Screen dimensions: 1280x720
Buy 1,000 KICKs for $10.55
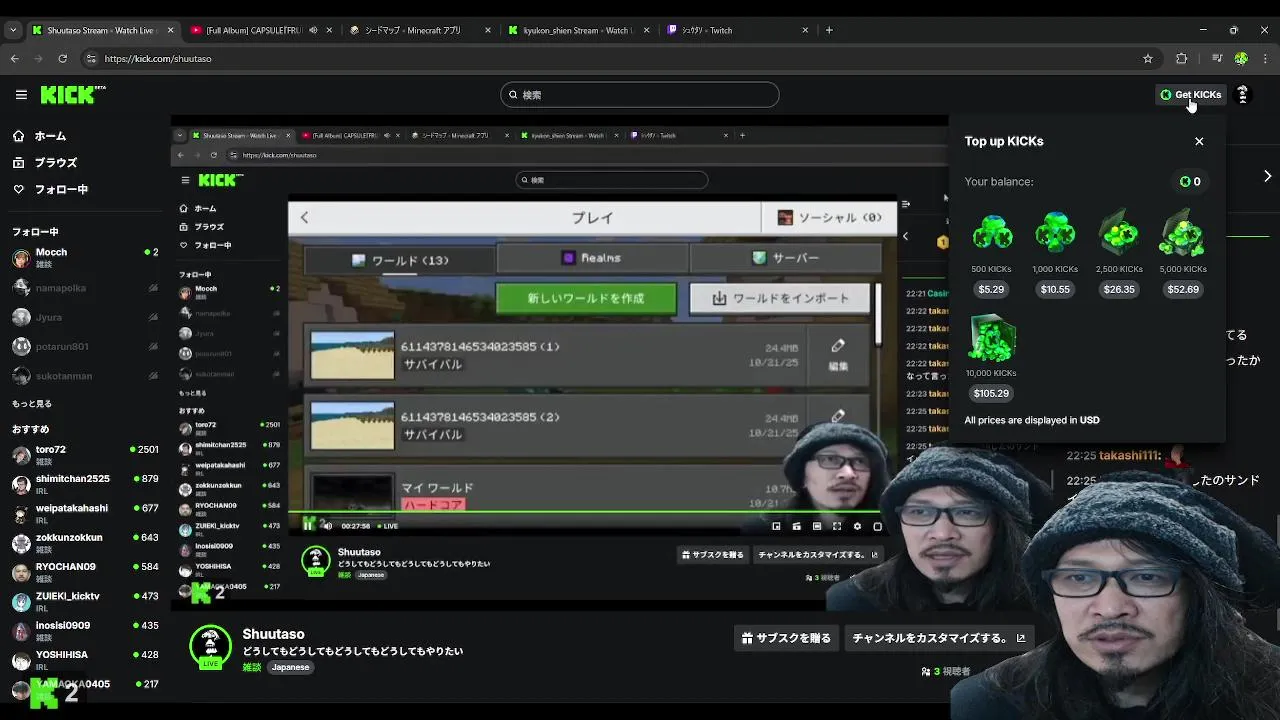(1055, 289)
